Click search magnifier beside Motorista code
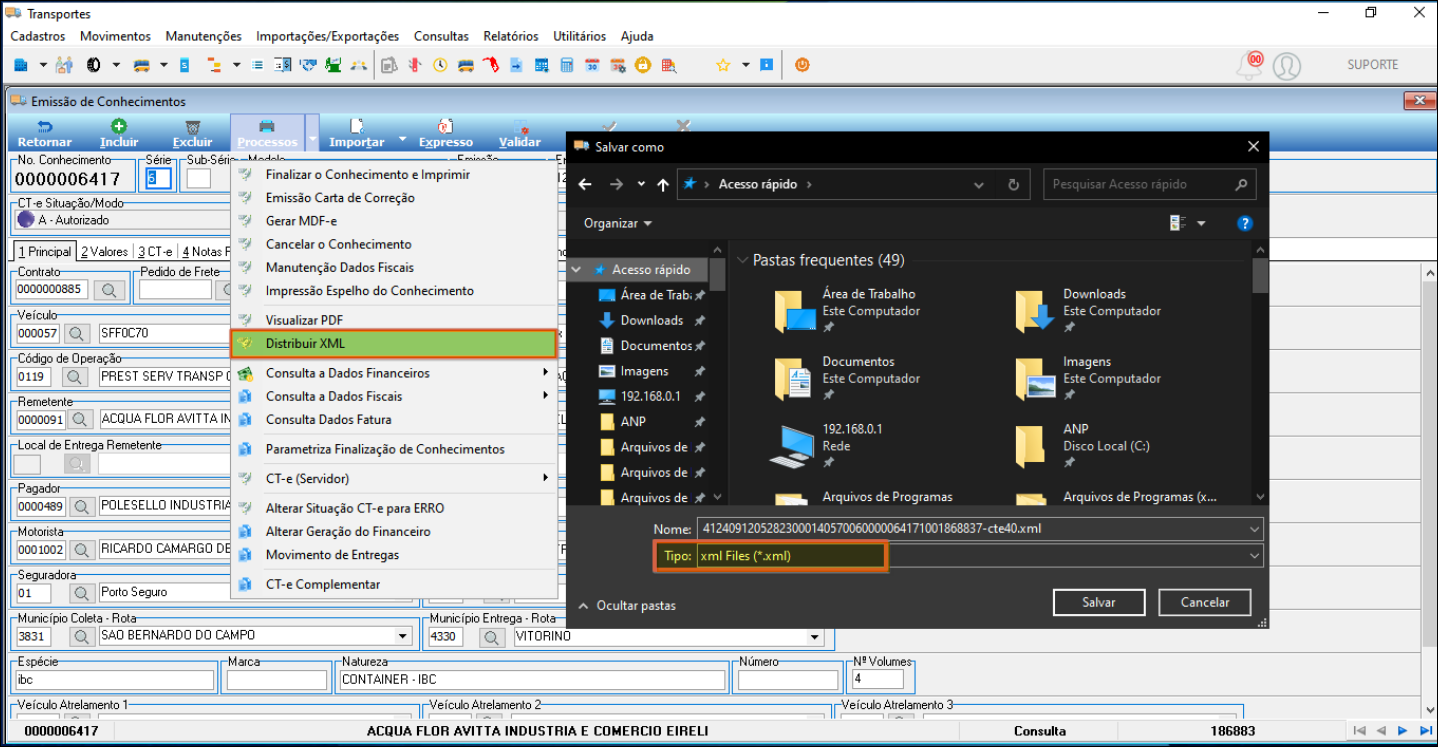This screenshot has height=747, width=1438. (x=81, y=549)
